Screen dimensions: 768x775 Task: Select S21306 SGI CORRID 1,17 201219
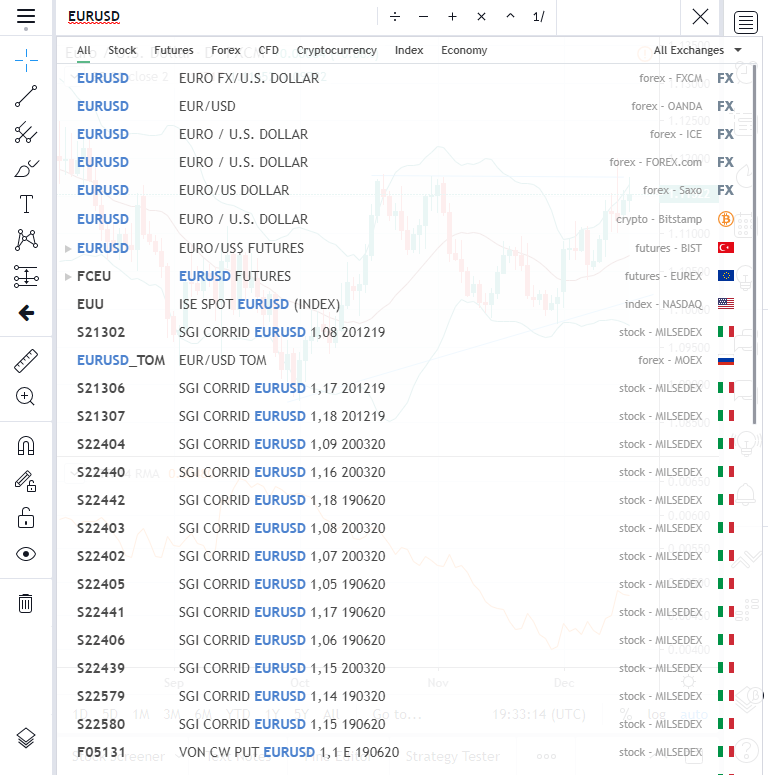[404, 388]
